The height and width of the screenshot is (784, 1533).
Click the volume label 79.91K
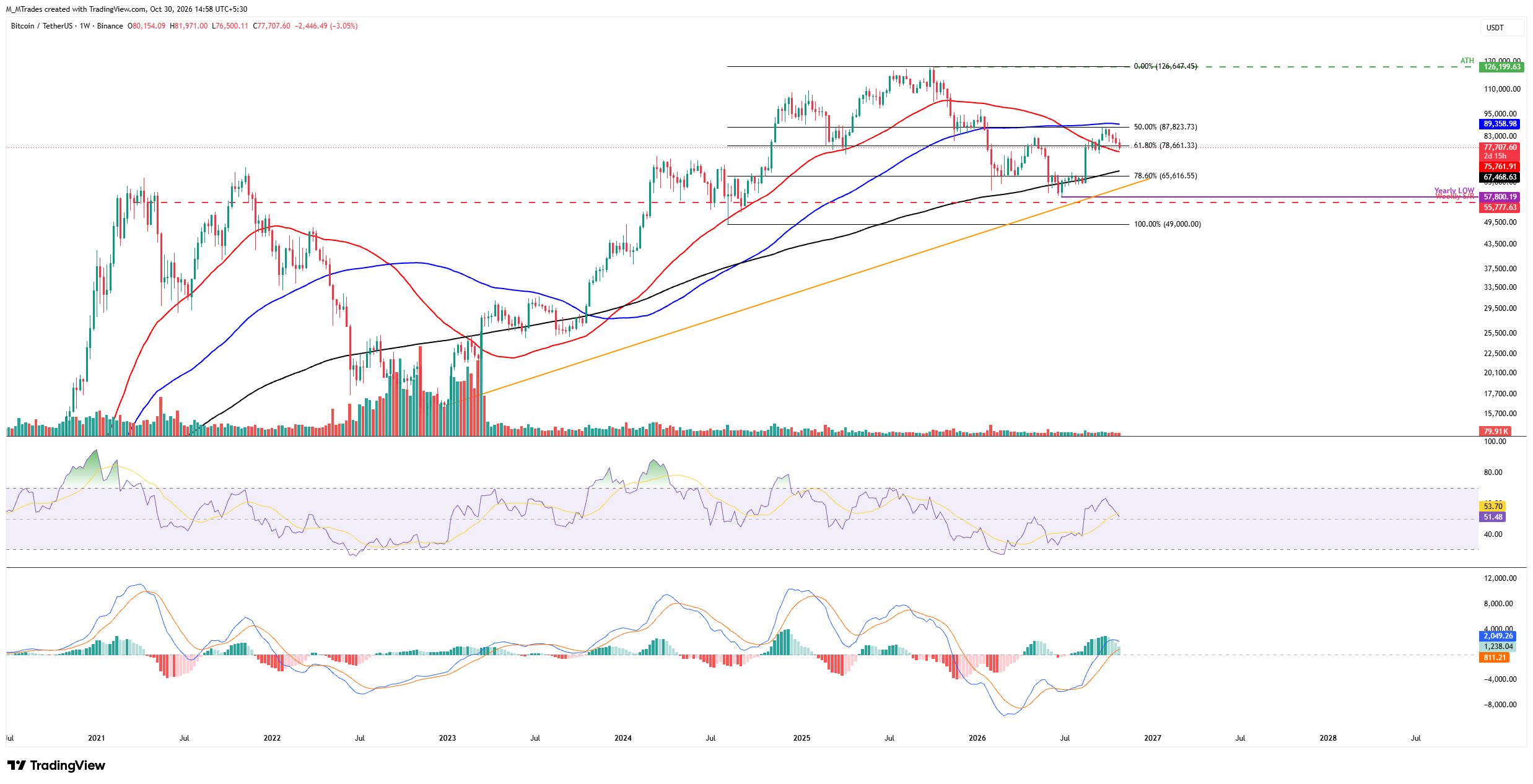click(x=1495, y=432)
